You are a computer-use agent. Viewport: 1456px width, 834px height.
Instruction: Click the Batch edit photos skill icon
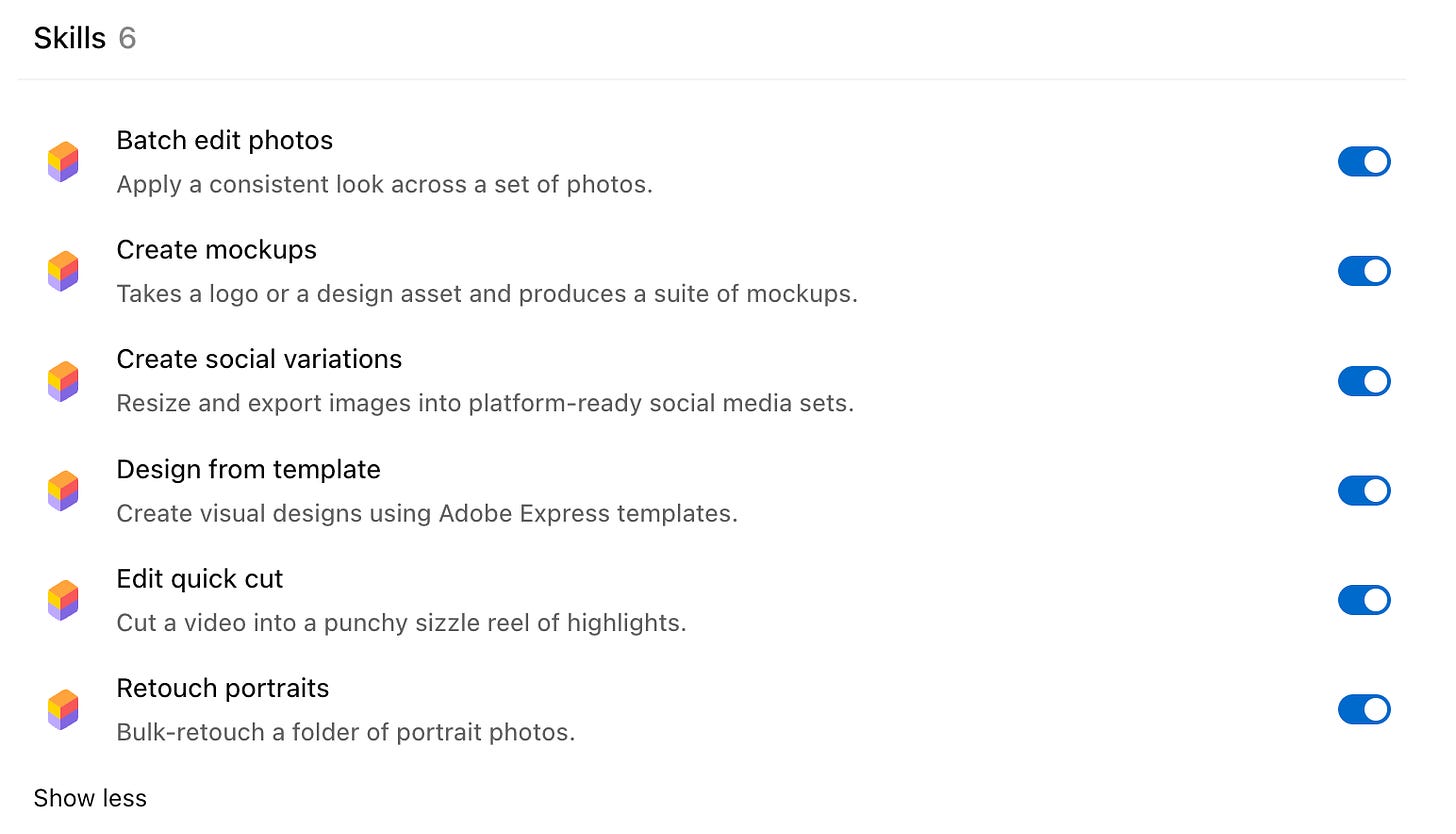pos(63,162)
